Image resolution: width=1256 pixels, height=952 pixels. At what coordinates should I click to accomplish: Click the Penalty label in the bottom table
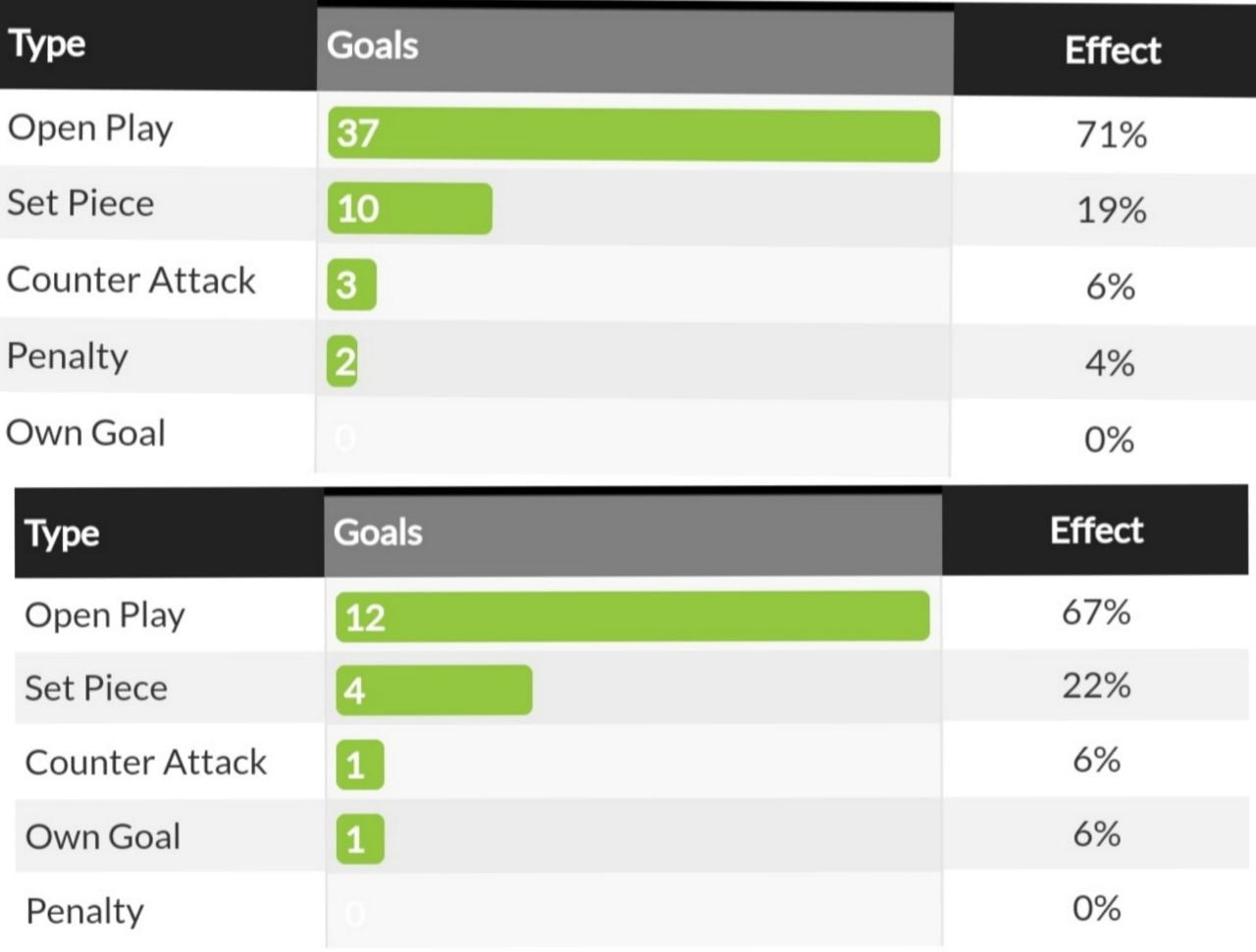click(84, 911)
